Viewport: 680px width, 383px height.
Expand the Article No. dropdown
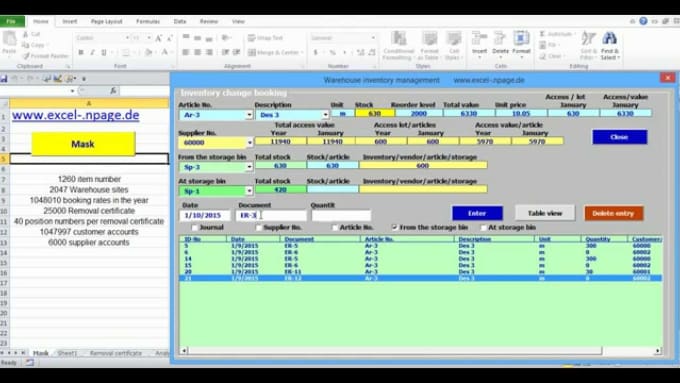click(x=249, y=115)
